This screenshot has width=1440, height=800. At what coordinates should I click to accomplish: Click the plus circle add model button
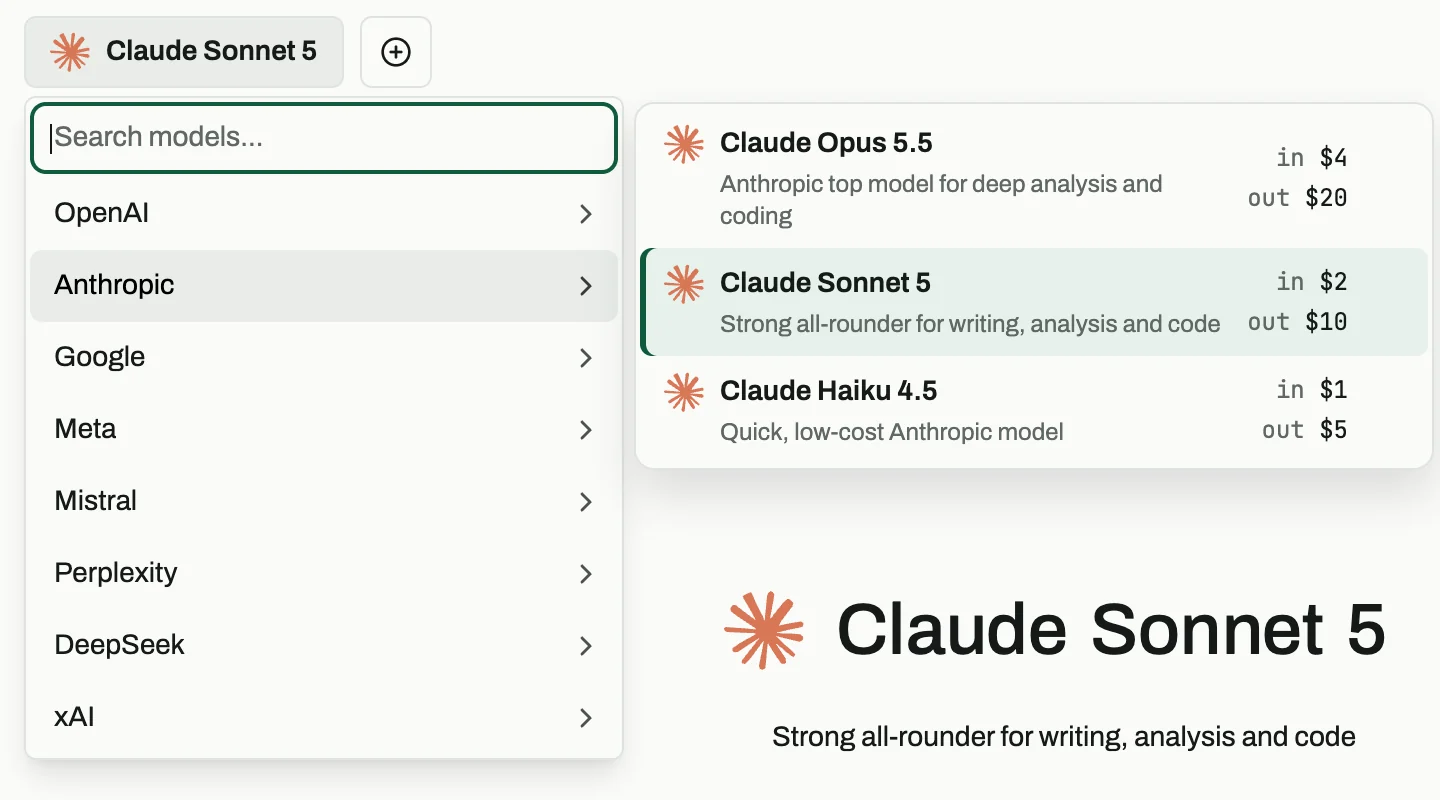point(396,52)
